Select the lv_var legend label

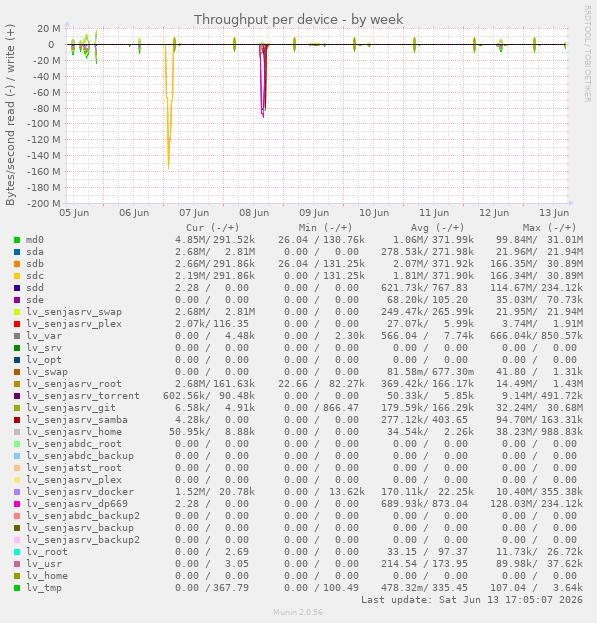(44, 336)
